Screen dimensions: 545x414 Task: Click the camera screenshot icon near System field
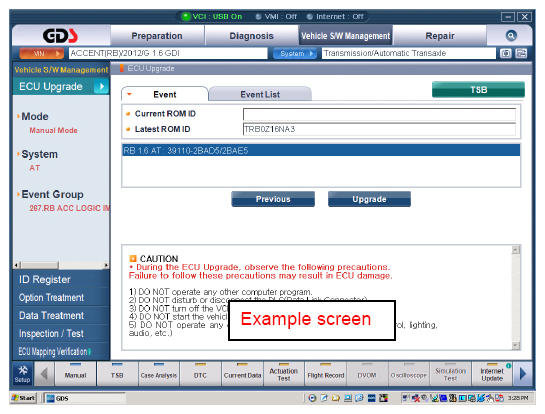pos(506,53)
